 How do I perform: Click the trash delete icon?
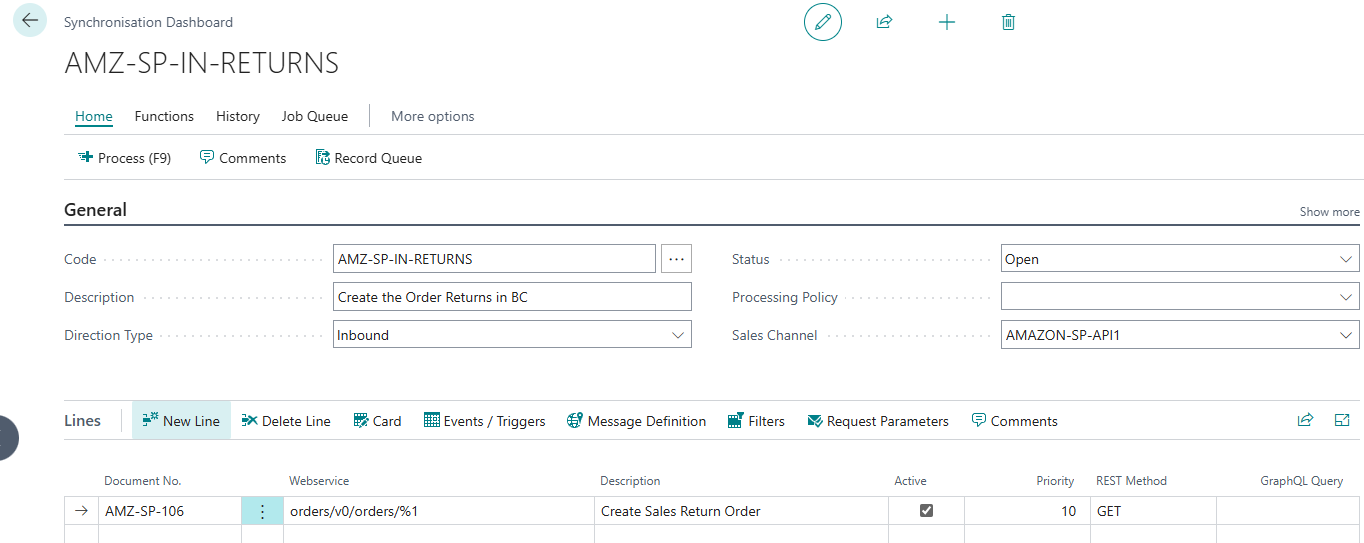click(x=1008, y=22)
